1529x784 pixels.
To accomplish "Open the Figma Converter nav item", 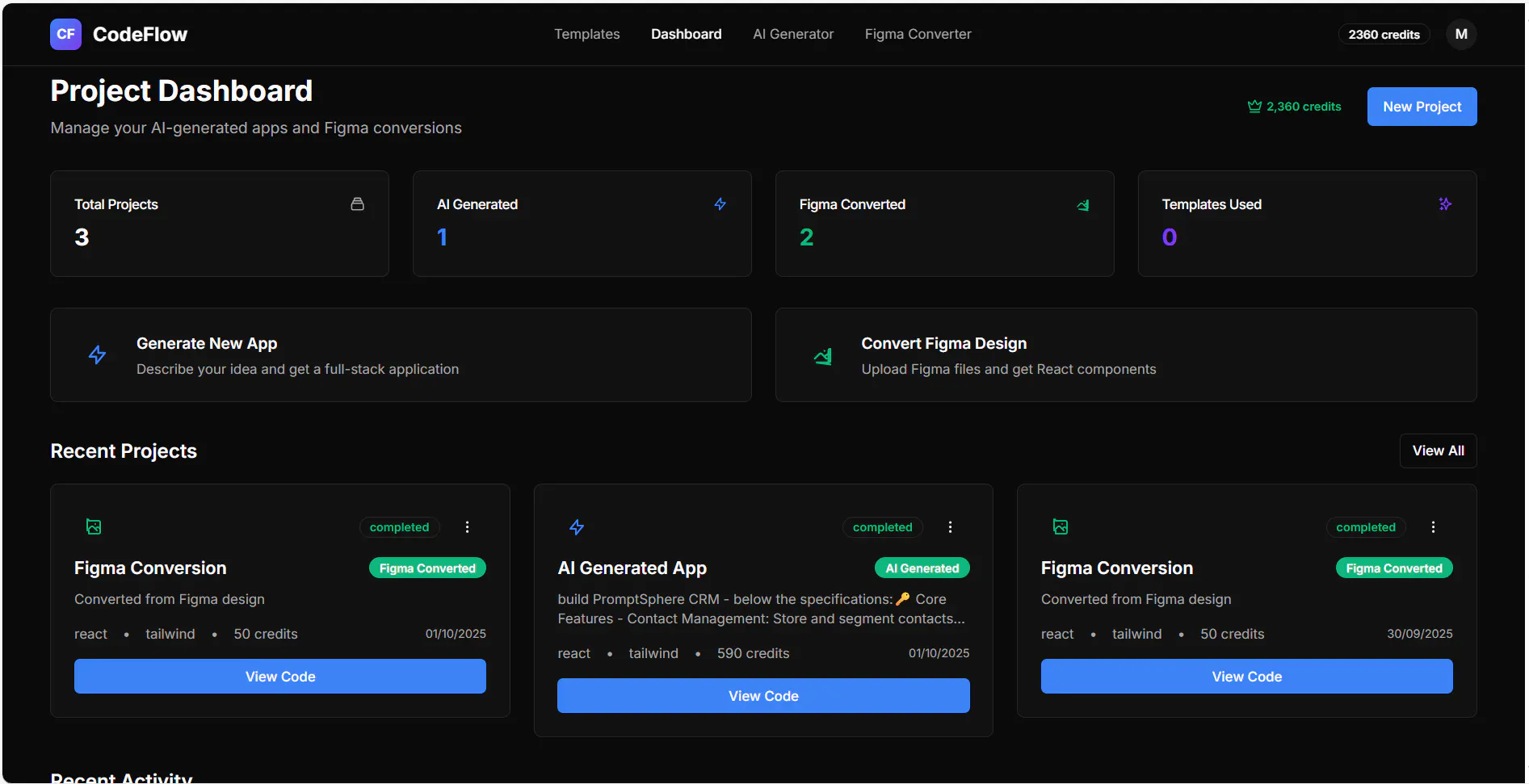I will click(x=918, y=34).
